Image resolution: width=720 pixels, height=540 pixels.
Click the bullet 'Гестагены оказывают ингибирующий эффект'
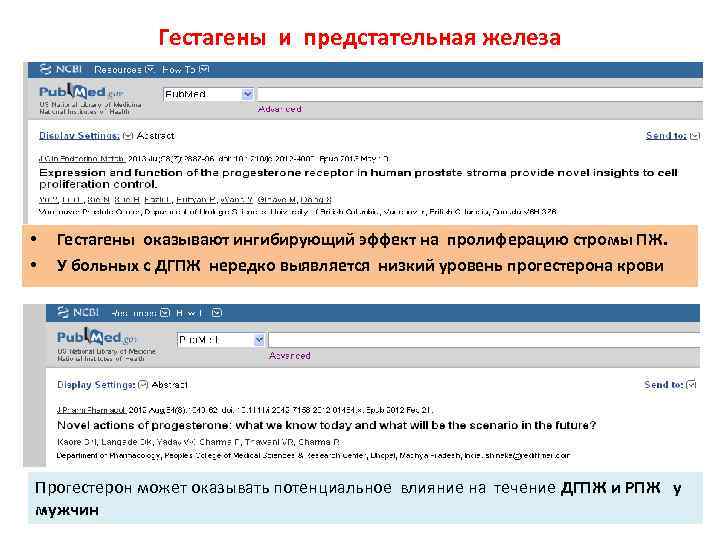[x=362, y=240]
